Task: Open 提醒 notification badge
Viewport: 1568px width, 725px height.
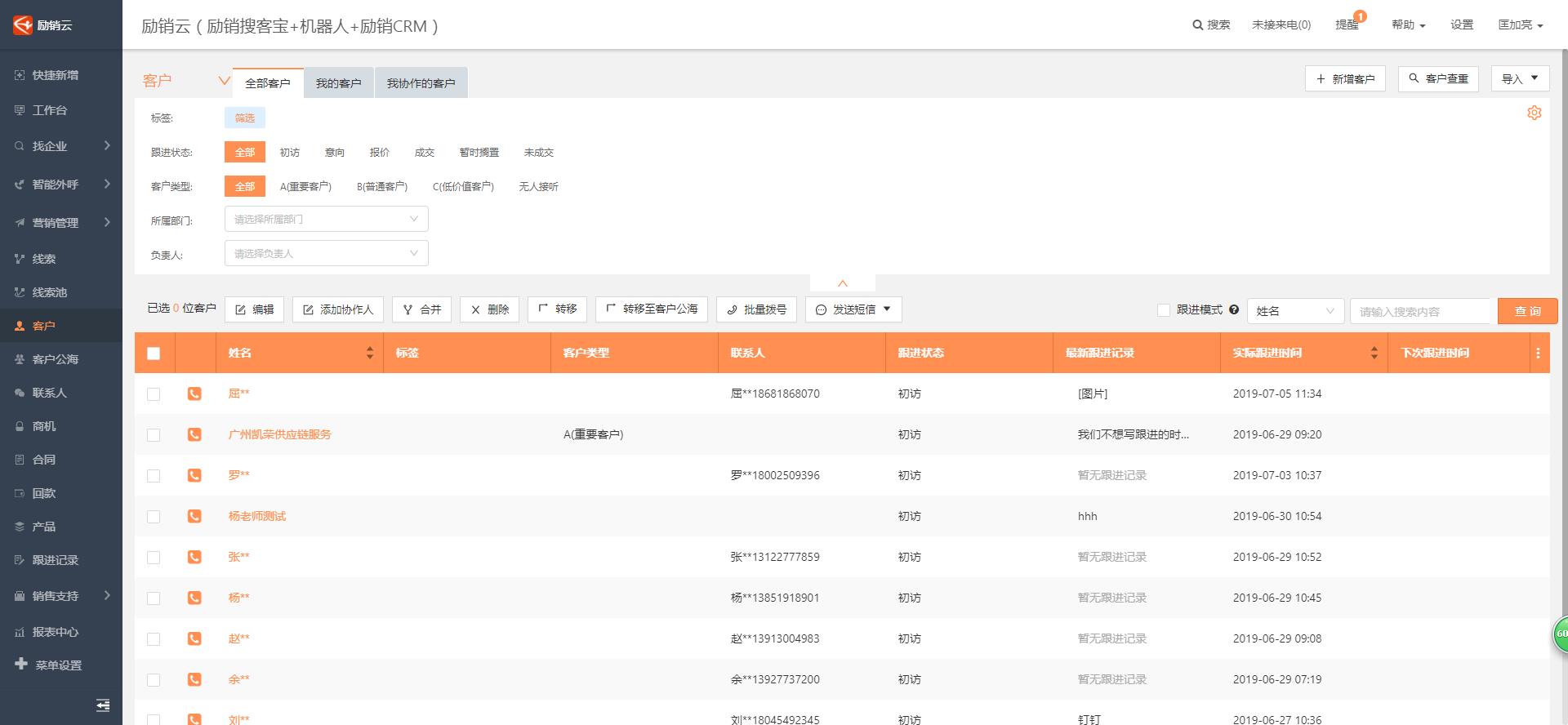Action: pos(1360,16)
